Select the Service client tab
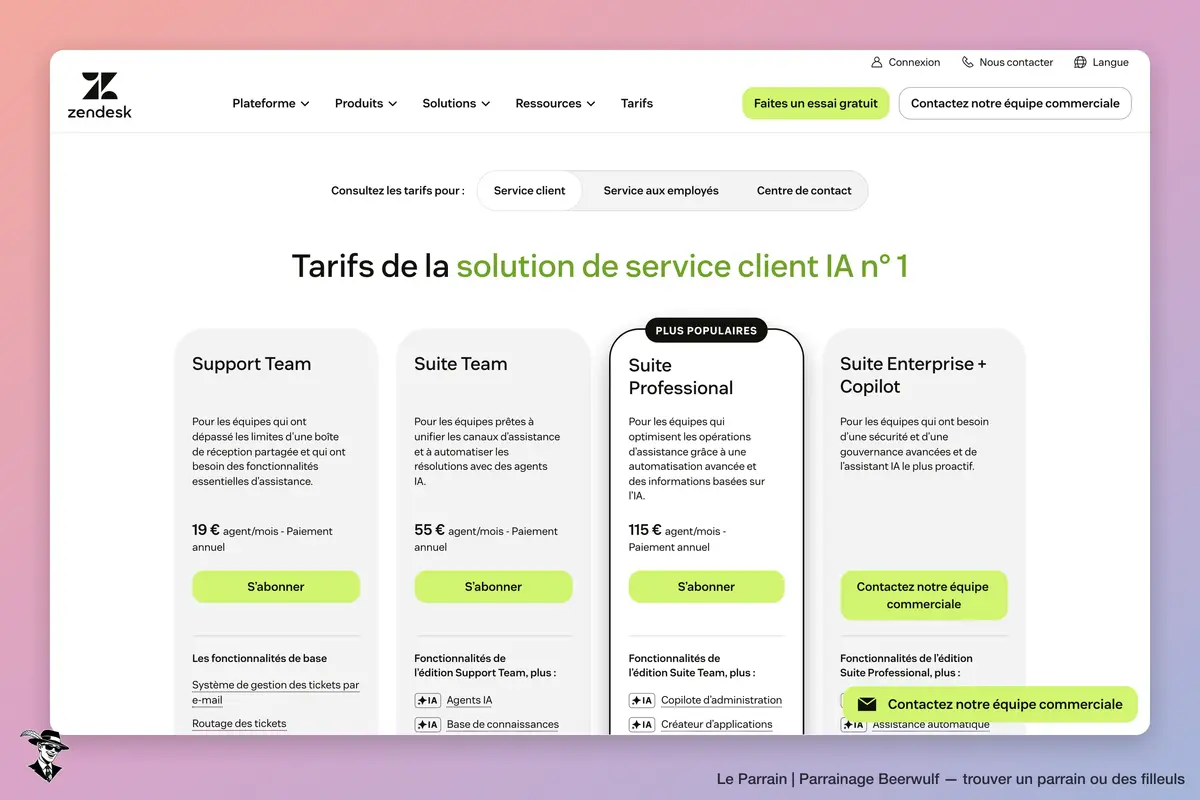 click(x=529, y=190)
